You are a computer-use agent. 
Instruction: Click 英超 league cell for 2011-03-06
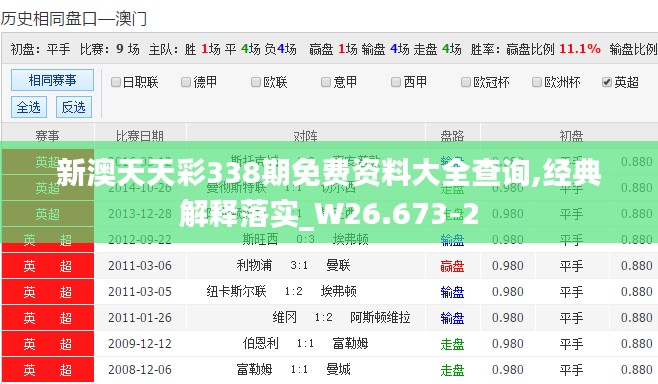tap(48, 266)
